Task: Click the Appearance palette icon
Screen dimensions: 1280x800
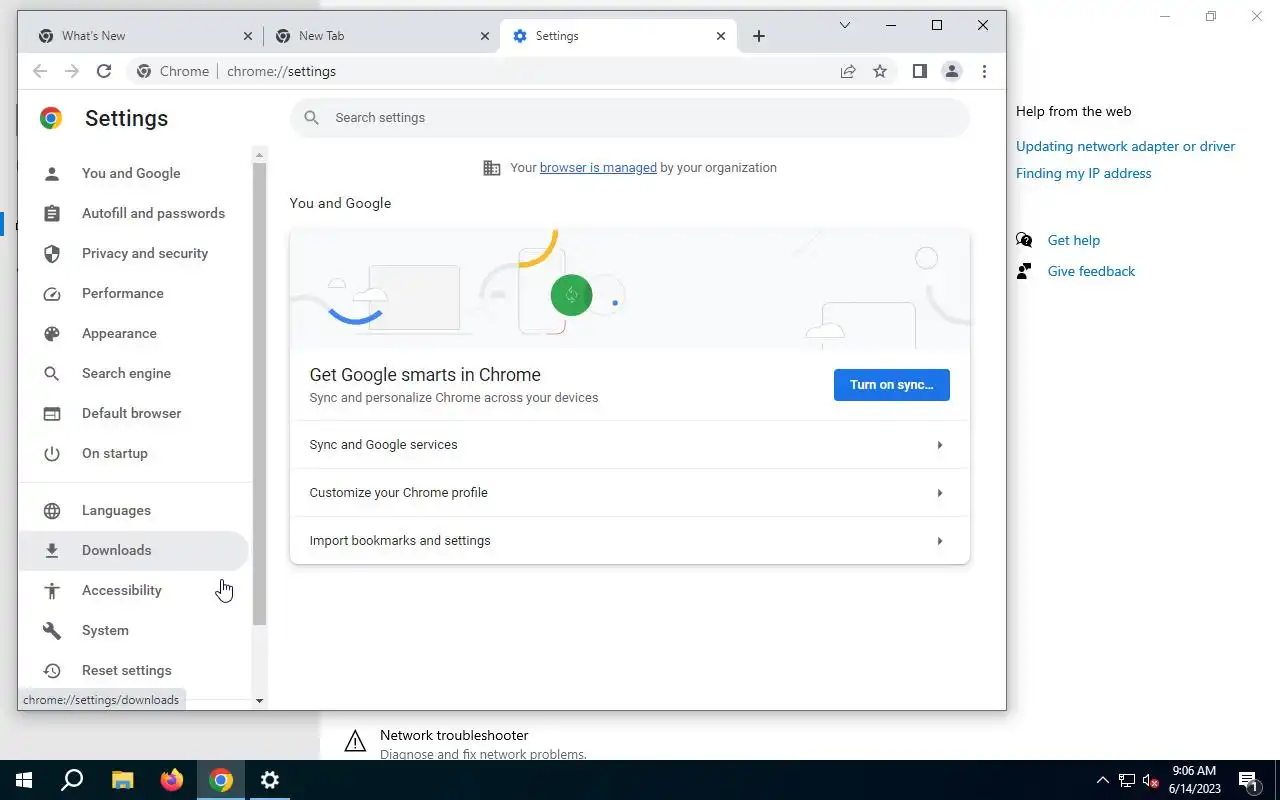Action: coord(52,333)
